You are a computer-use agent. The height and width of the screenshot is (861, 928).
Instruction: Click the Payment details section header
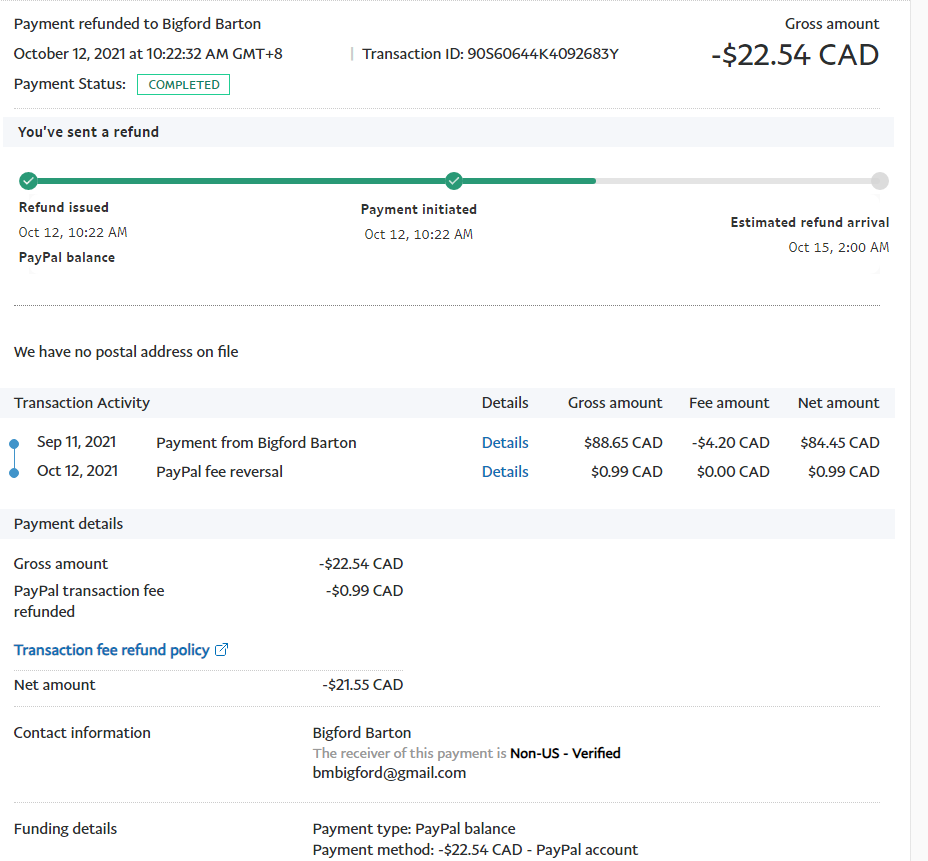click(69, 524)
